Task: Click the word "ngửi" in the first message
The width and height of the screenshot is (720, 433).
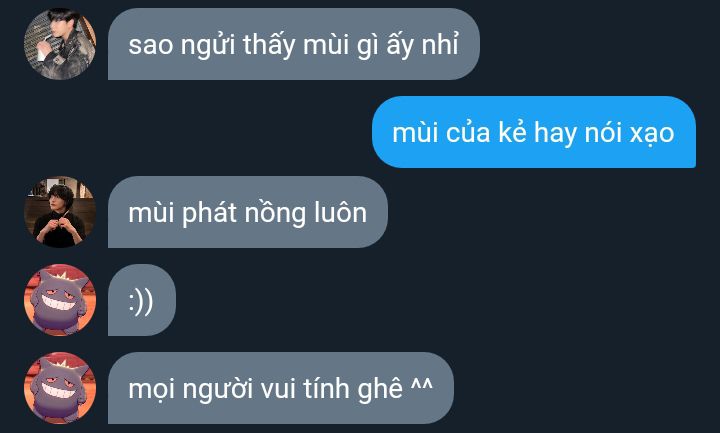Action: tap(208, 47)
